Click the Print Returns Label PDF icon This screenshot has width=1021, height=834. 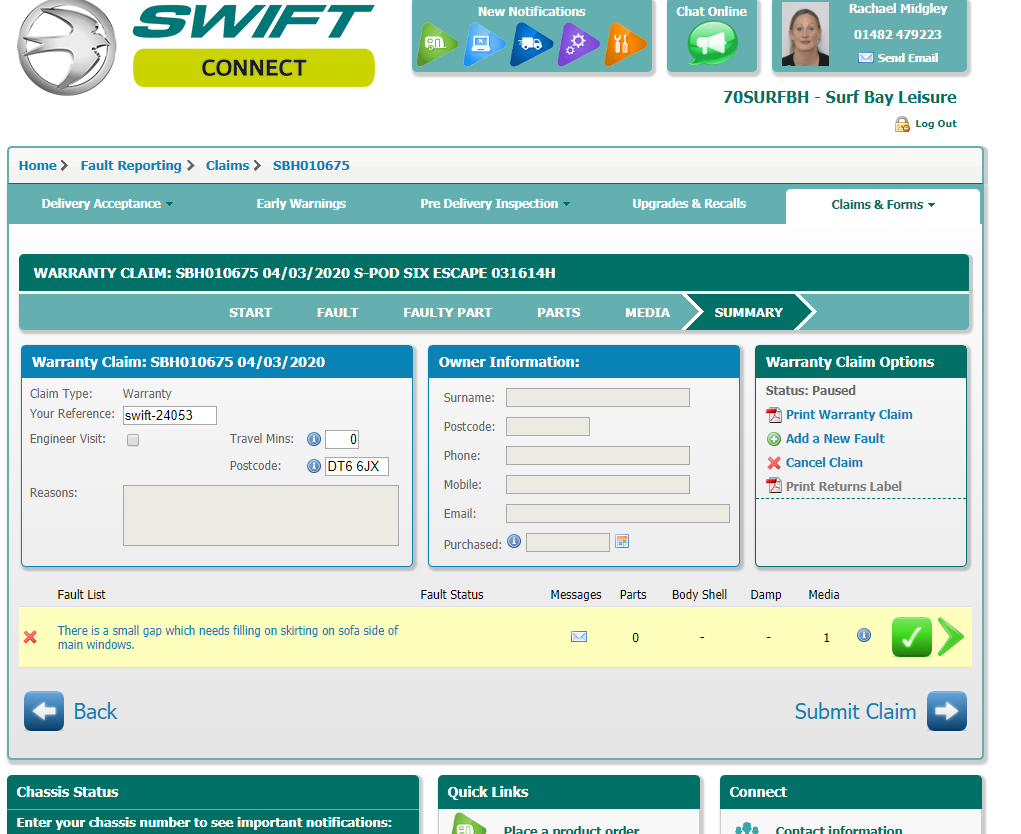(x=774, y=486)
